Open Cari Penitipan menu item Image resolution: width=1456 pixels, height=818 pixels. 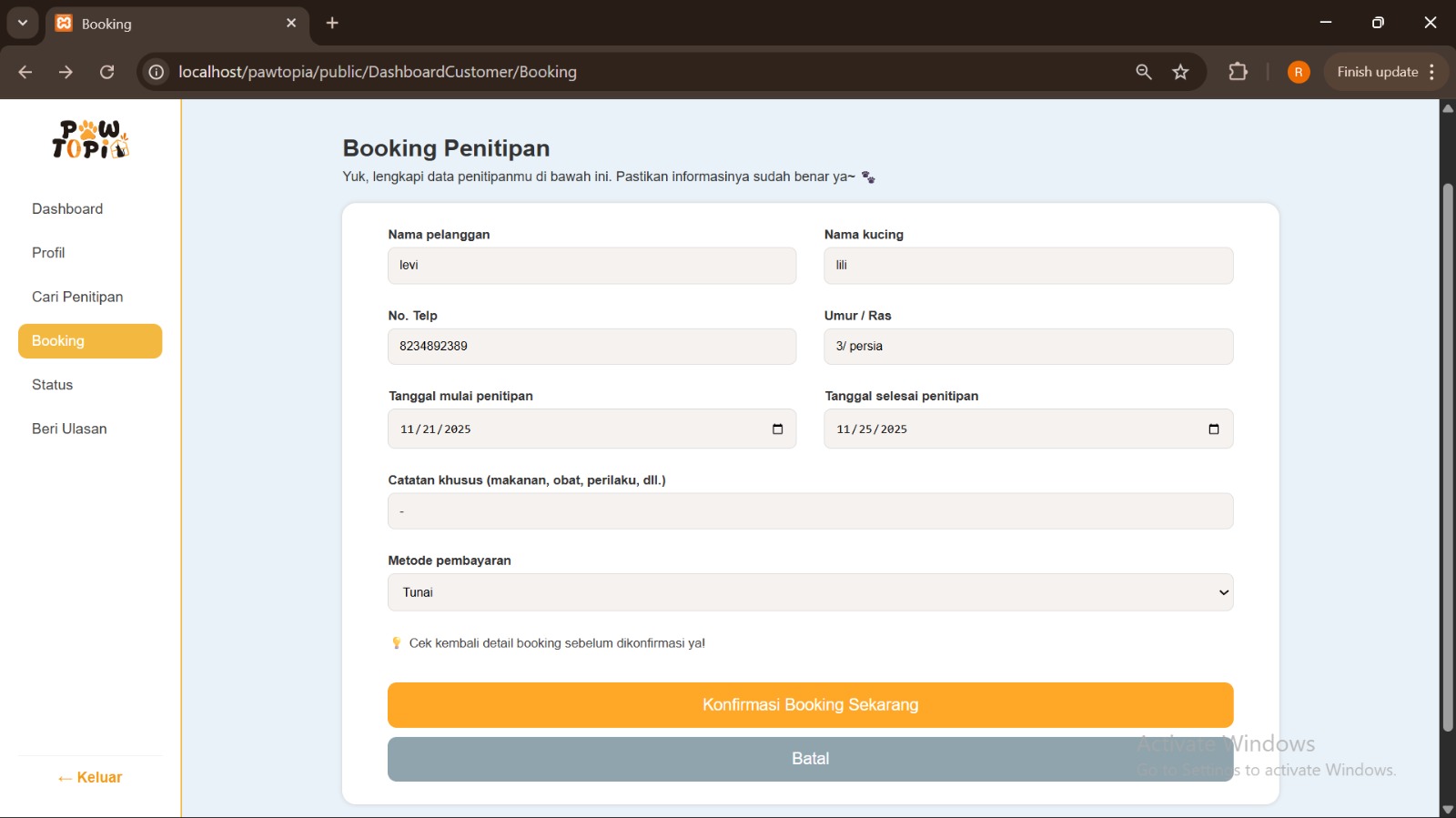(77, 297)
